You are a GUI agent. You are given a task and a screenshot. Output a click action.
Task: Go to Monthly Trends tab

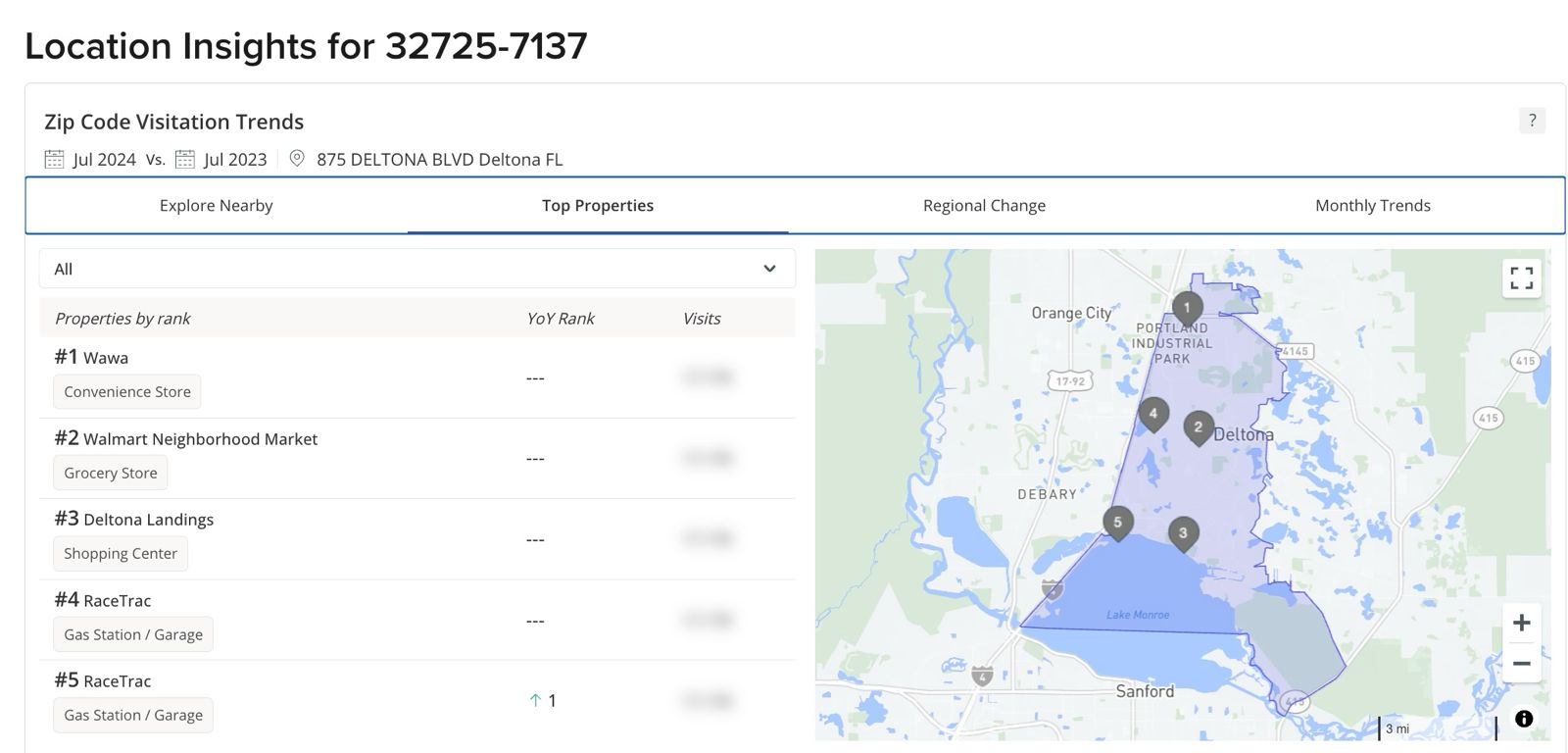(1373, 205)
